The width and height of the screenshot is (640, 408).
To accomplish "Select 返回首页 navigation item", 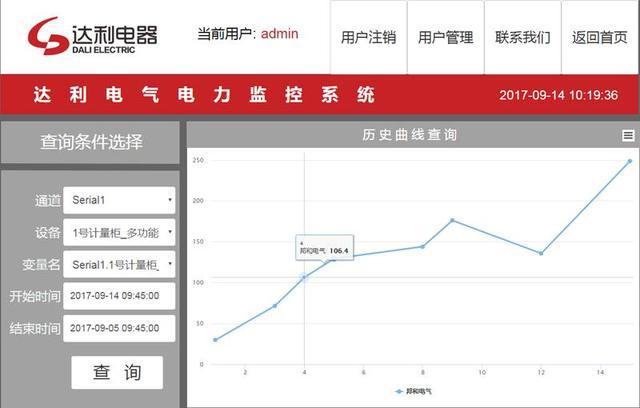I will pos(600,38).
